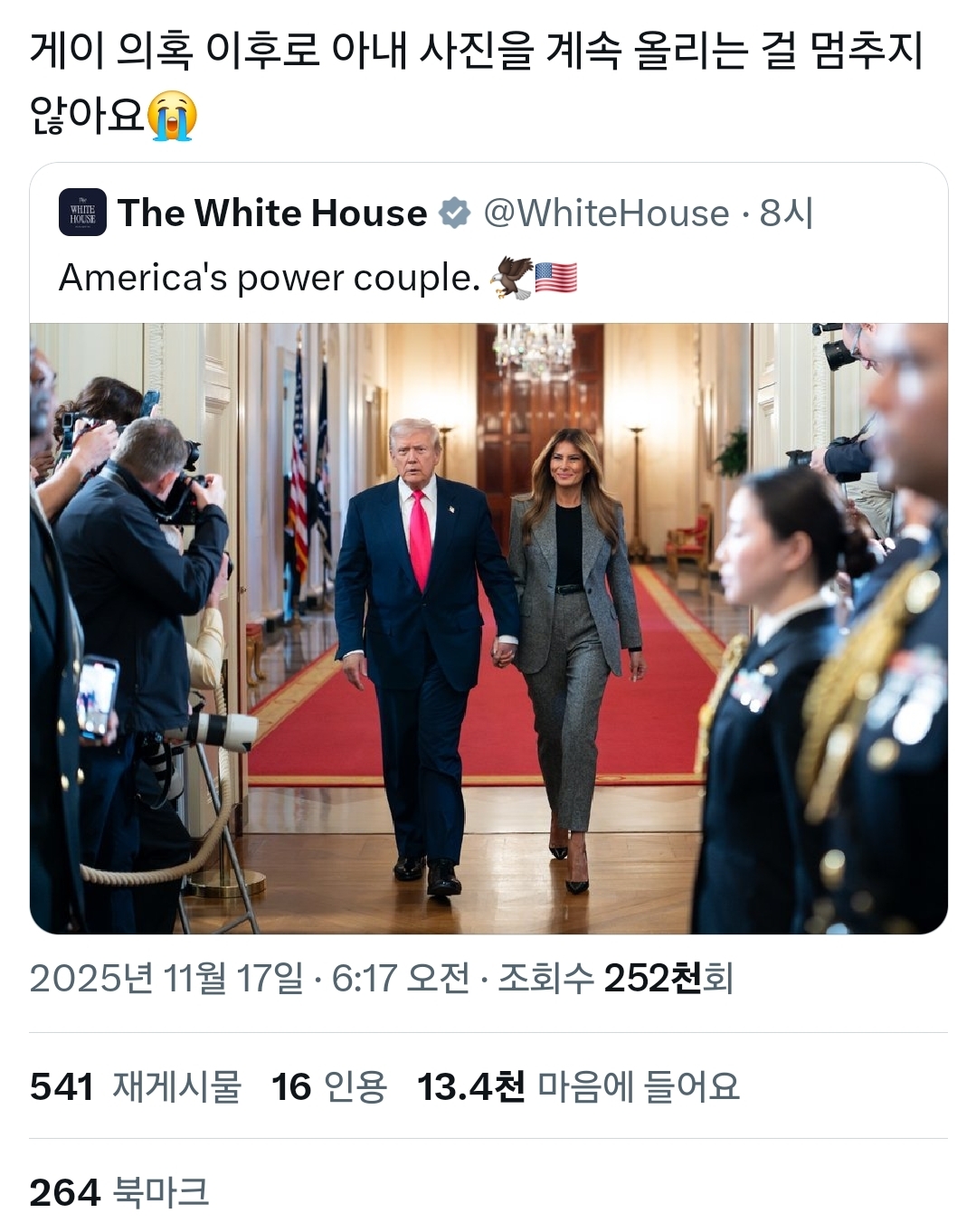Tap the crying face emoji in post

(x=172, y=115)
